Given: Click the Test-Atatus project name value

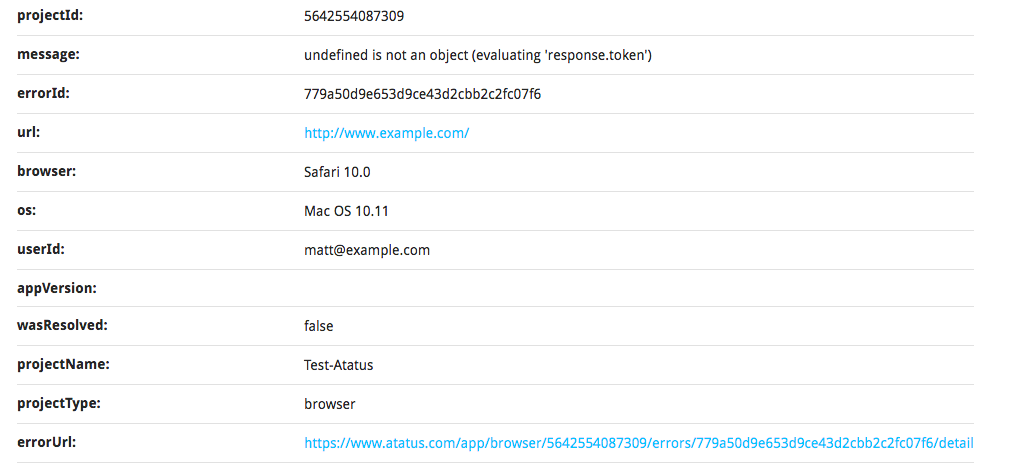Looking at the screenshot, I should (338, 365).
